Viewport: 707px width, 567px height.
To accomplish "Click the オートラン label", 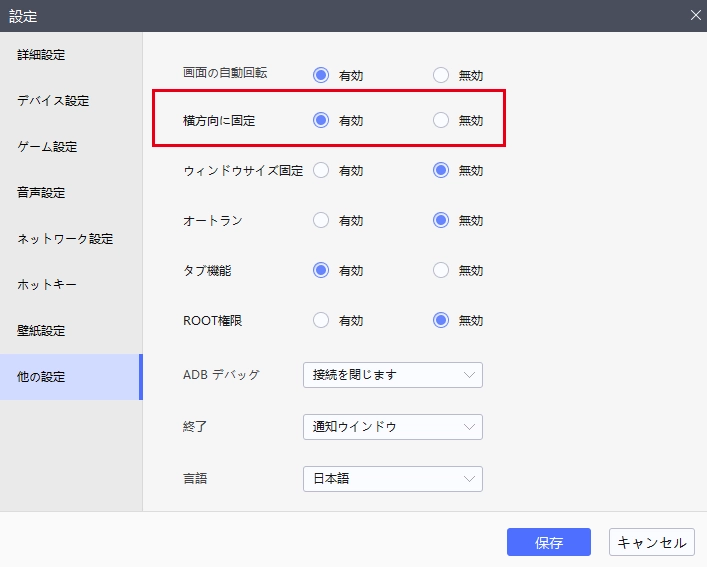I will (x=213, y=221).
